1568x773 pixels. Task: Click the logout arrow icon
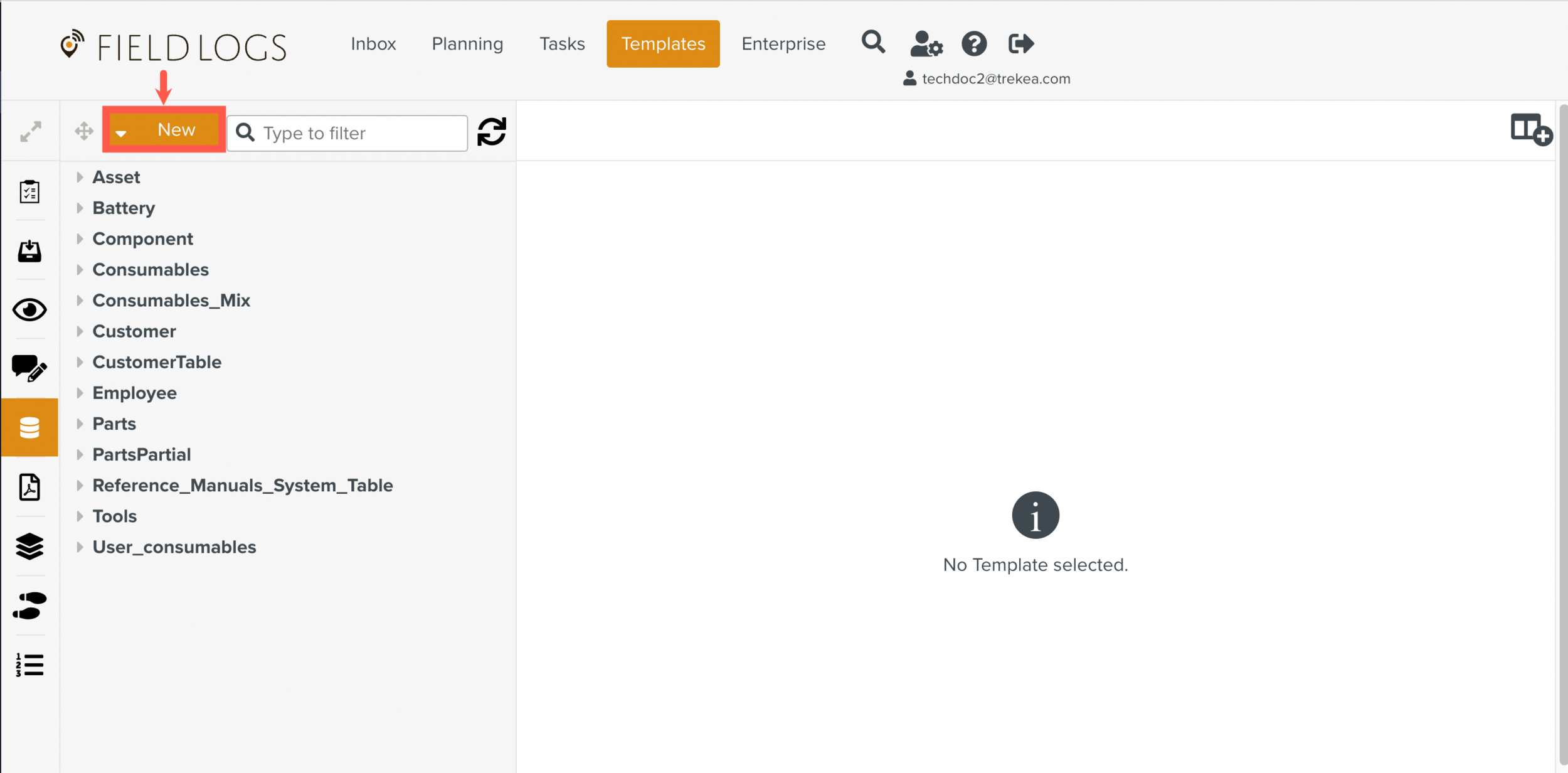pyautogui.click(x=1020, y=44)
